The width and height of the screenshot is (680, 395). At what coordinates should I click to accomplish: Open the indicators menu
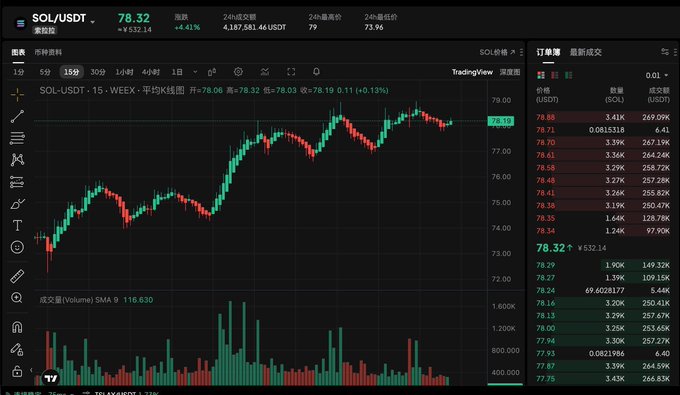(x=265, y=72)
